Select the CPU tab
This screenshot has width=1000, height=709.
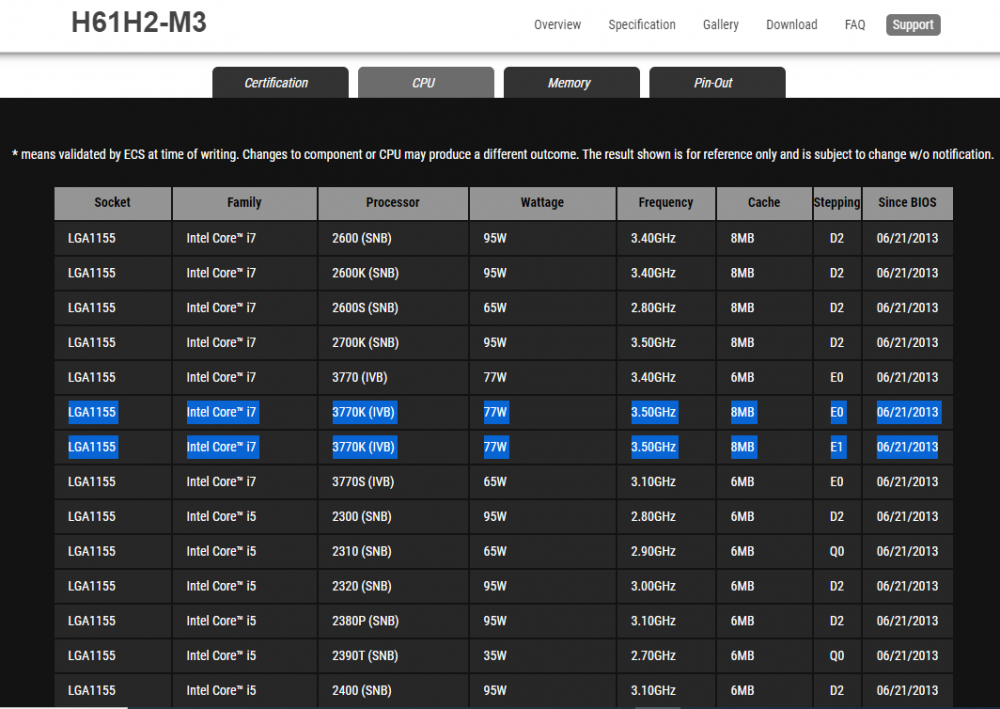(x=425, y=83)
